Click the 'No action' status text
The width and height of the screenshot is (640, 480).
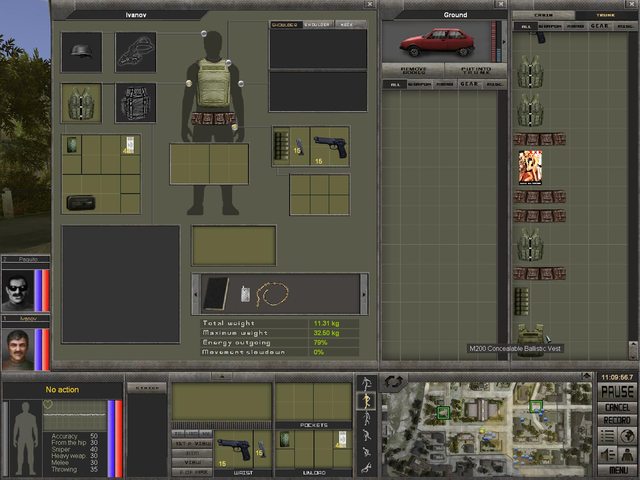pos(62,390)
